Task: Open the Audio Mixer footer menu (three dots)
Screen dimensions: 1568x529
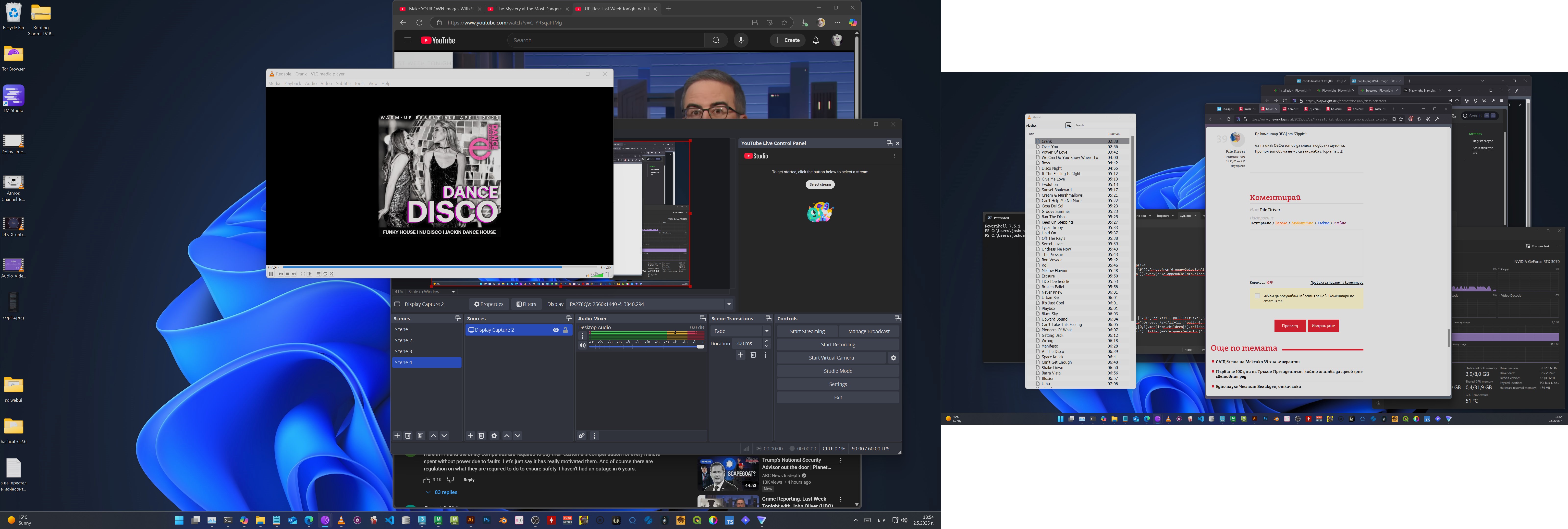Action: point(595,436)
